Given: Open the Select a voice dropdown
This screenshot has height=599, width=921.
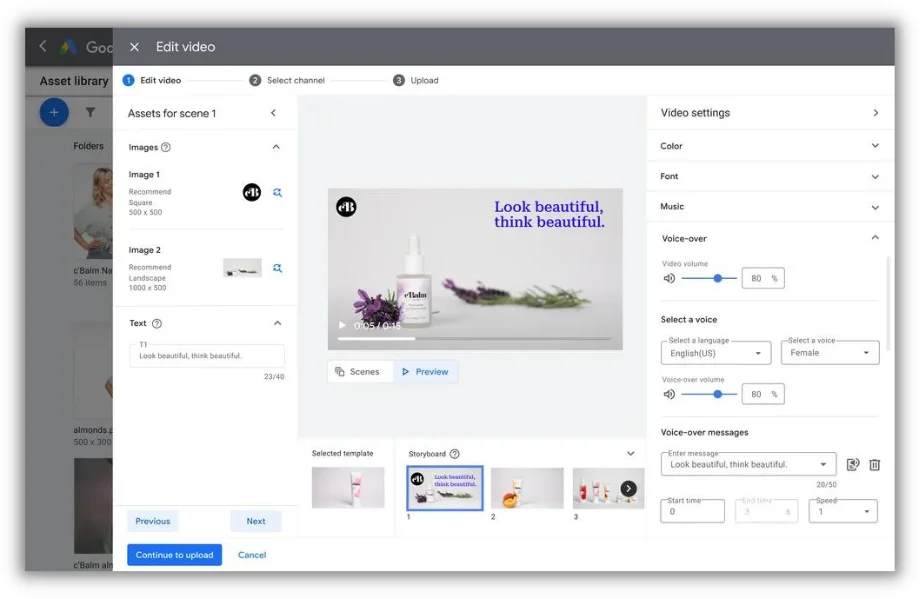Looking at the screenshot, I should pyautogui.click(x=828, y=353).
